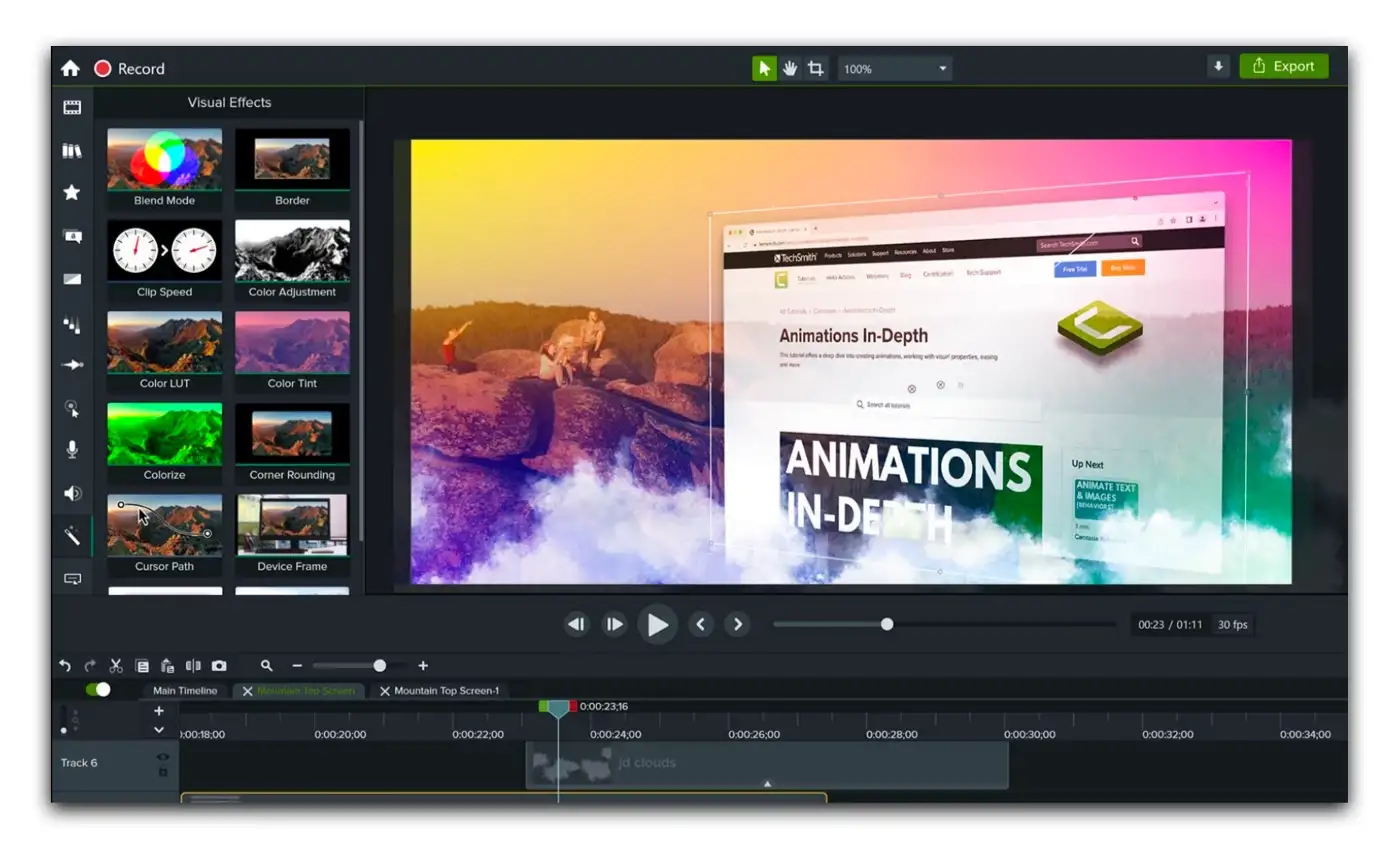Image resolution: width=1400 pixels, height=850 pixels.
Task: Switch to the Main Timeline tab
Action: tap(184, 690)
